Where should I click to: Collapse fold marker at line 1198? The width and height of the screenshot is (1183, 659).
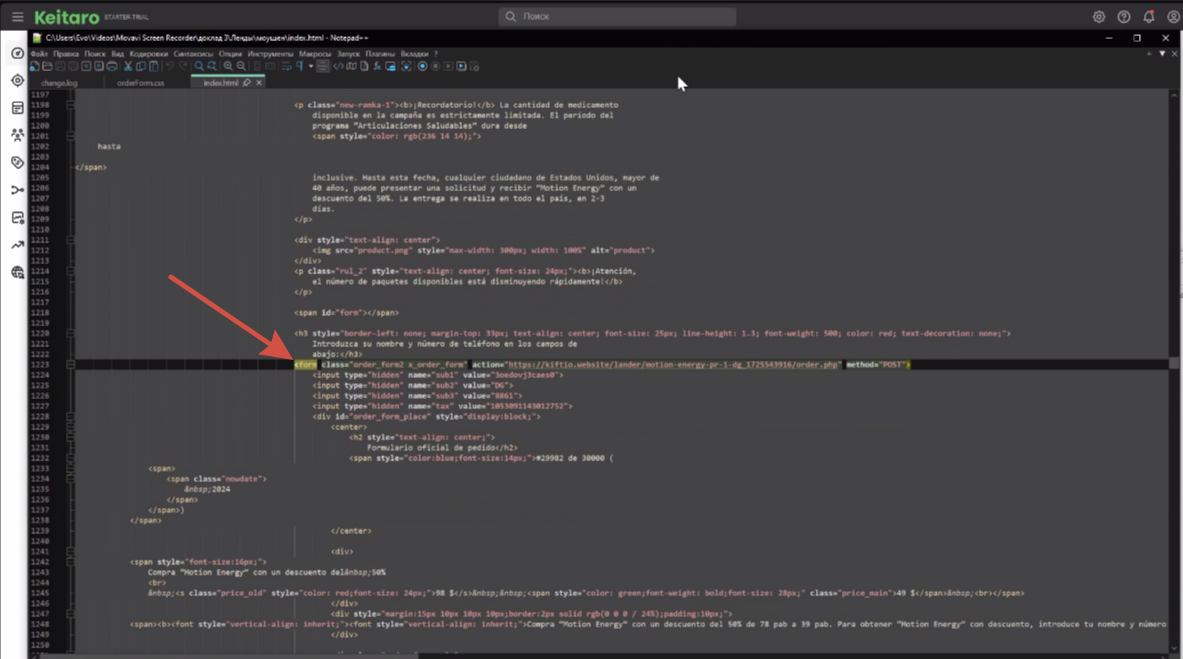70,105
